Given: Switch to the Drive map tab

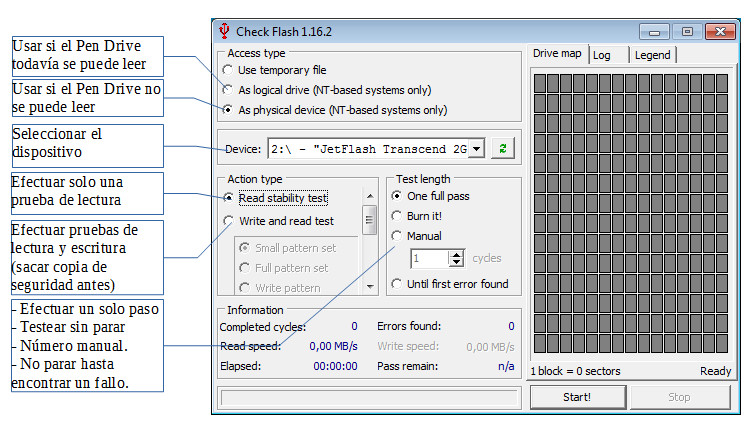Looking at the screenshot, I should (x=557, y=54).
